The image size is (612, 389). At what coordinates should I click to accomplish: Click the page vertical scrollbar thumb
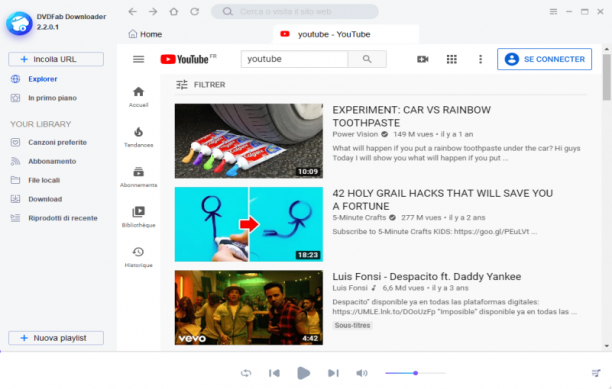607,76
